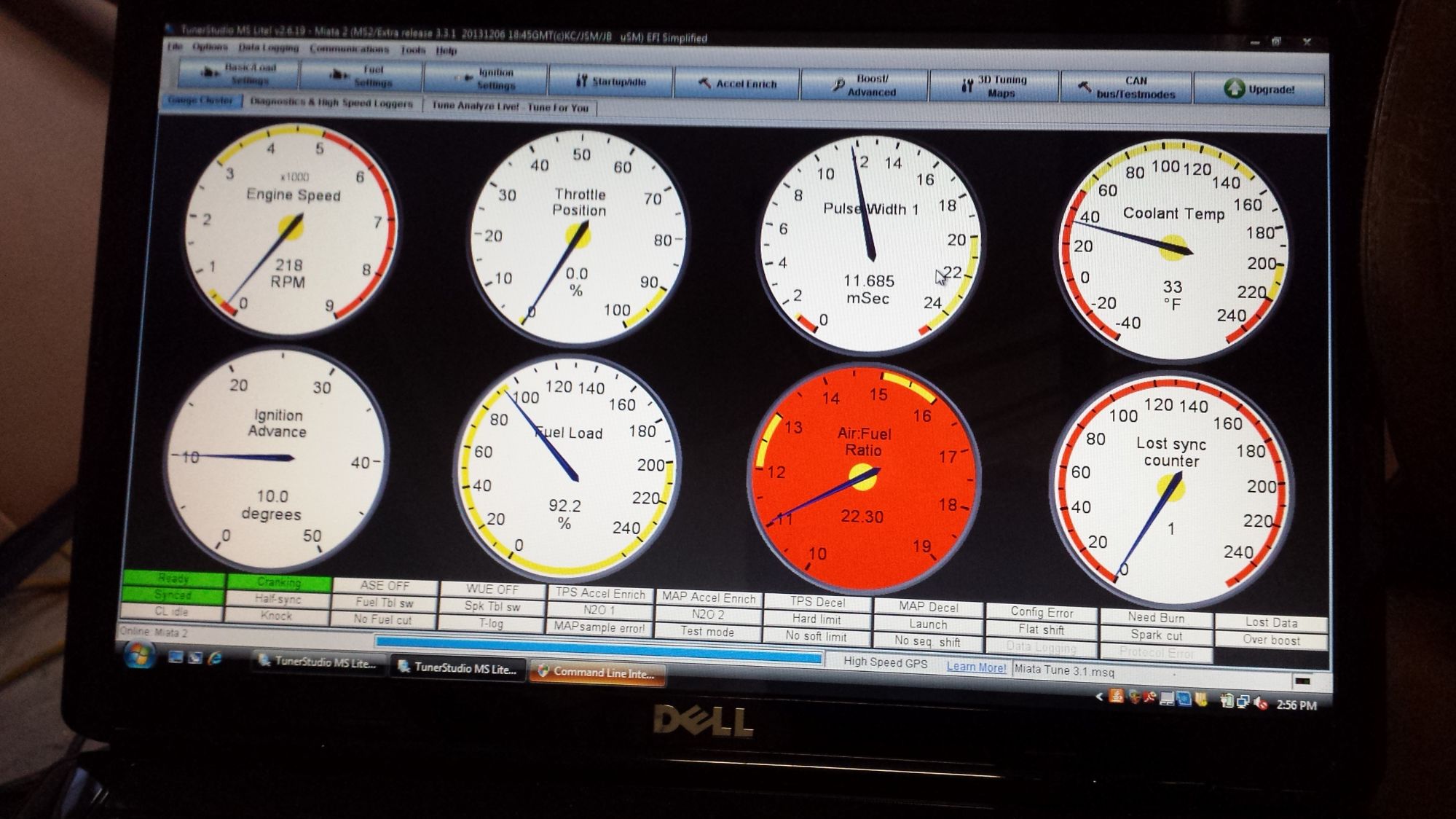Open Command Line Interface taskbar item
Screen dimensions: 1456x819
point(597,673)
